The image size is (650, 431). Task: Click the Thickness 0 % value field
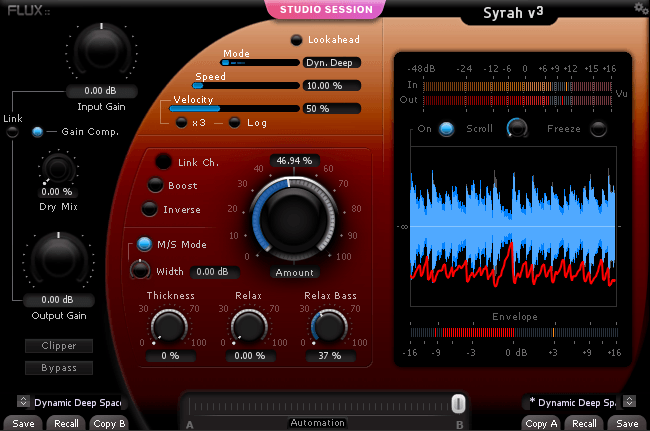[x=170, y=356]
